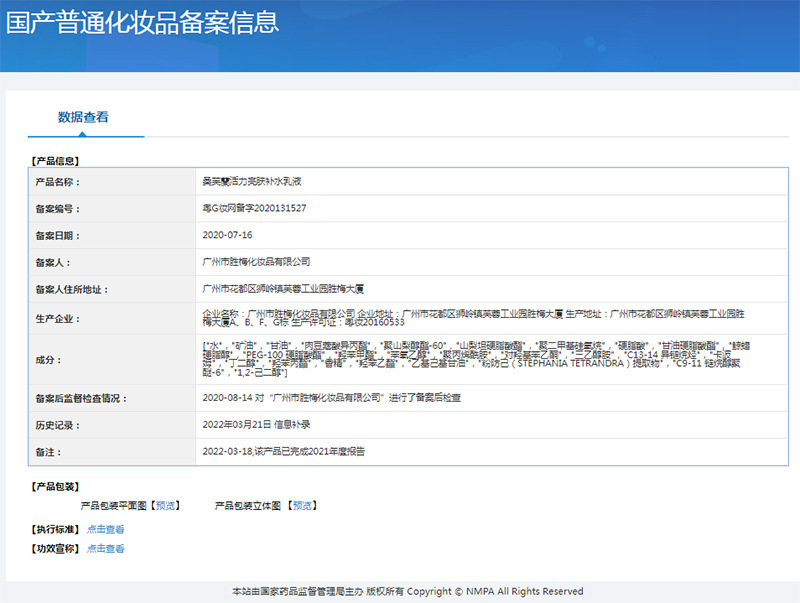
Task: Open the 数据查看 tab
Action: pos(83,117)
